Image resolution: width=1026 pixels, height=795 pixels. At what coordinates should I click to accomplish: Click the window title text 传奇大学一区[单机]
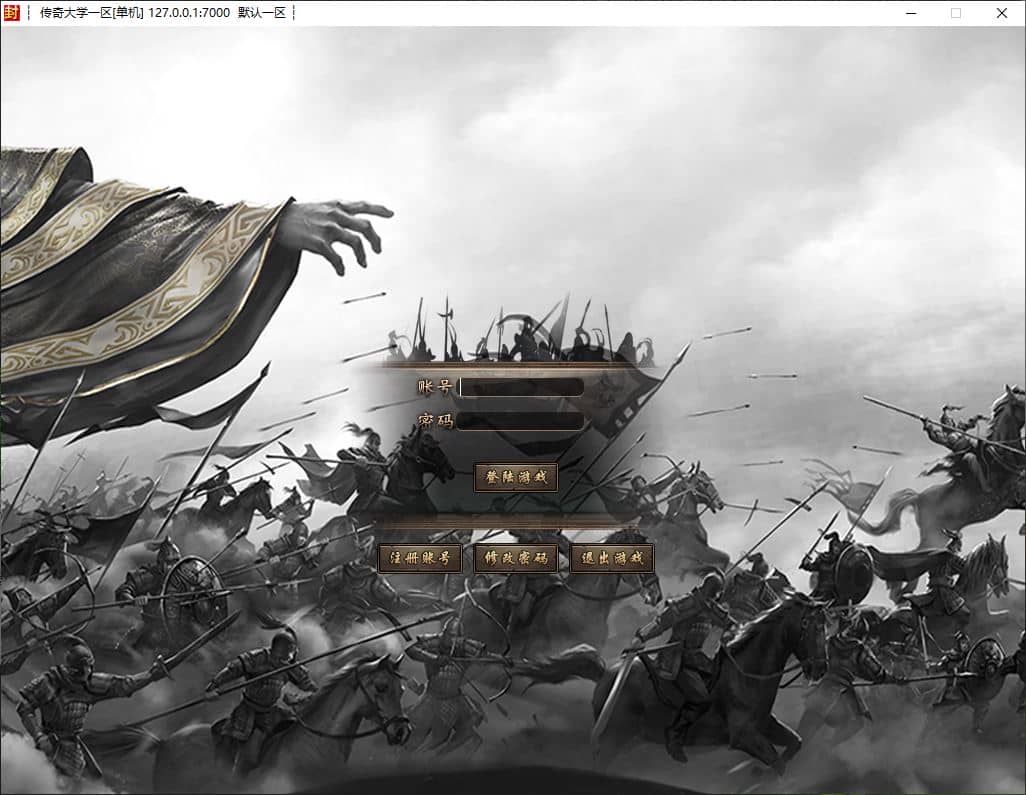click(x=91, y=12)
